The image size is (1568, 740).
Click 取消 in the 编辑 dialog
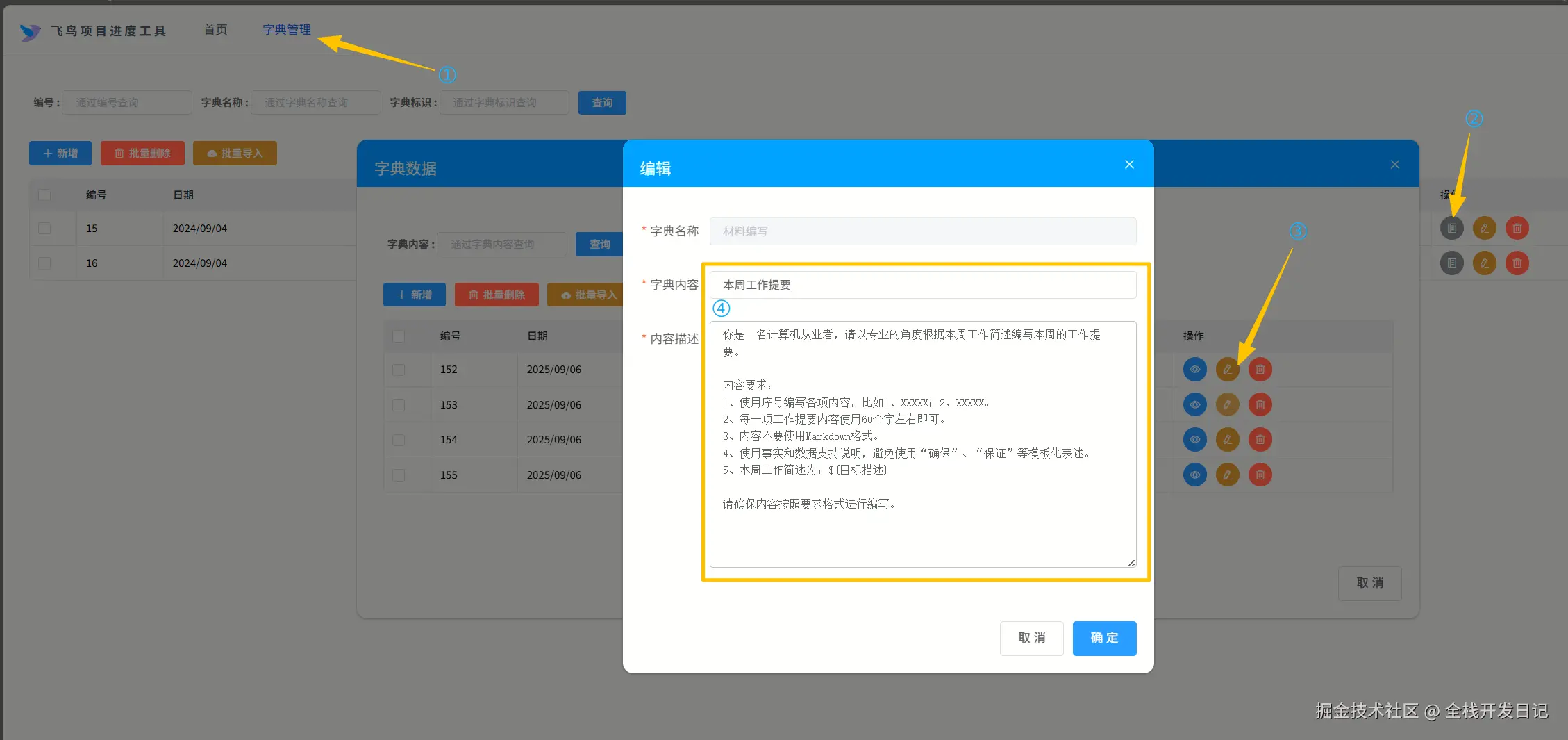1031,638
